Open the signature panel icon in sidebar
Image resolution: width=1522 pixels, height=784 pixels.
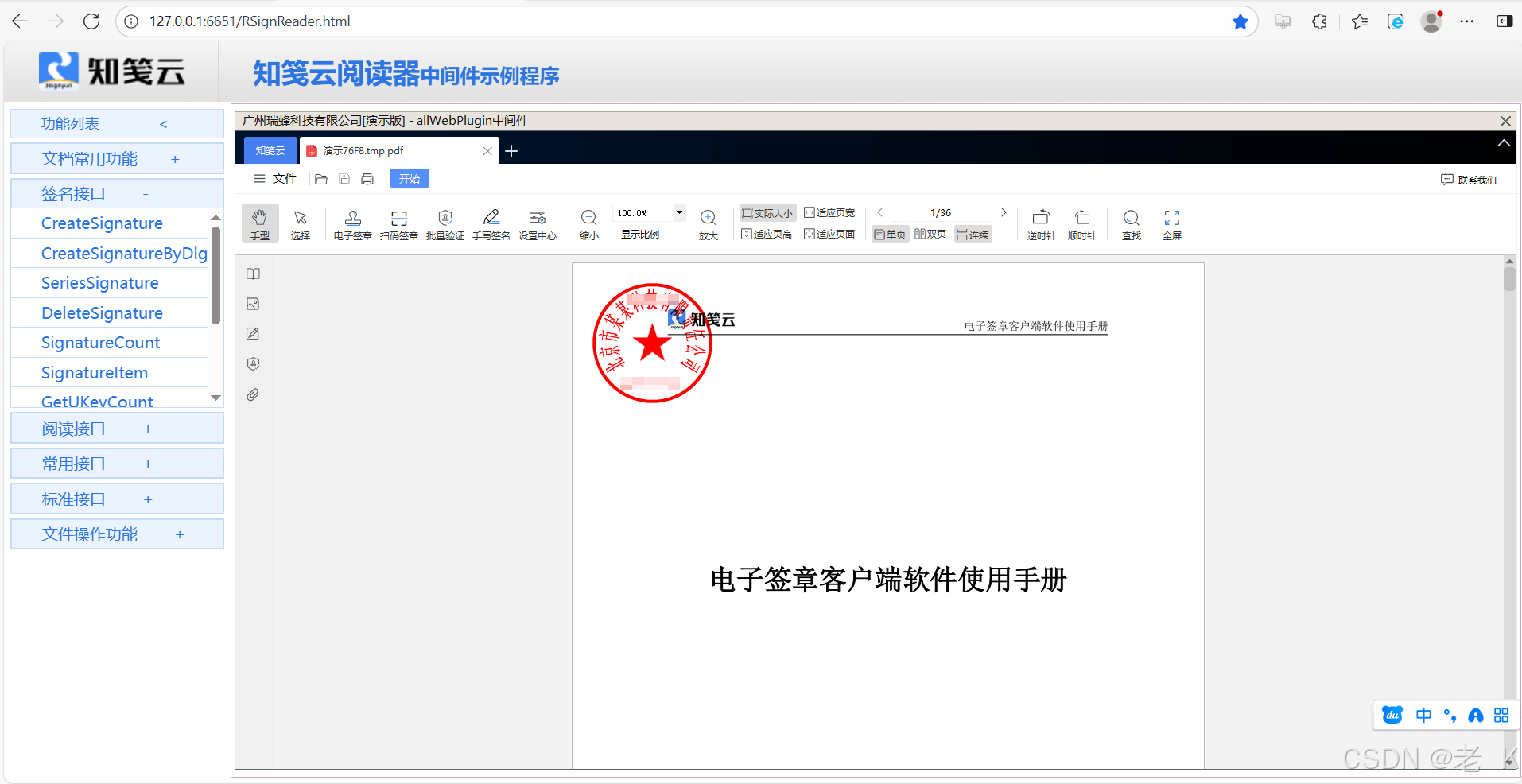253,364
